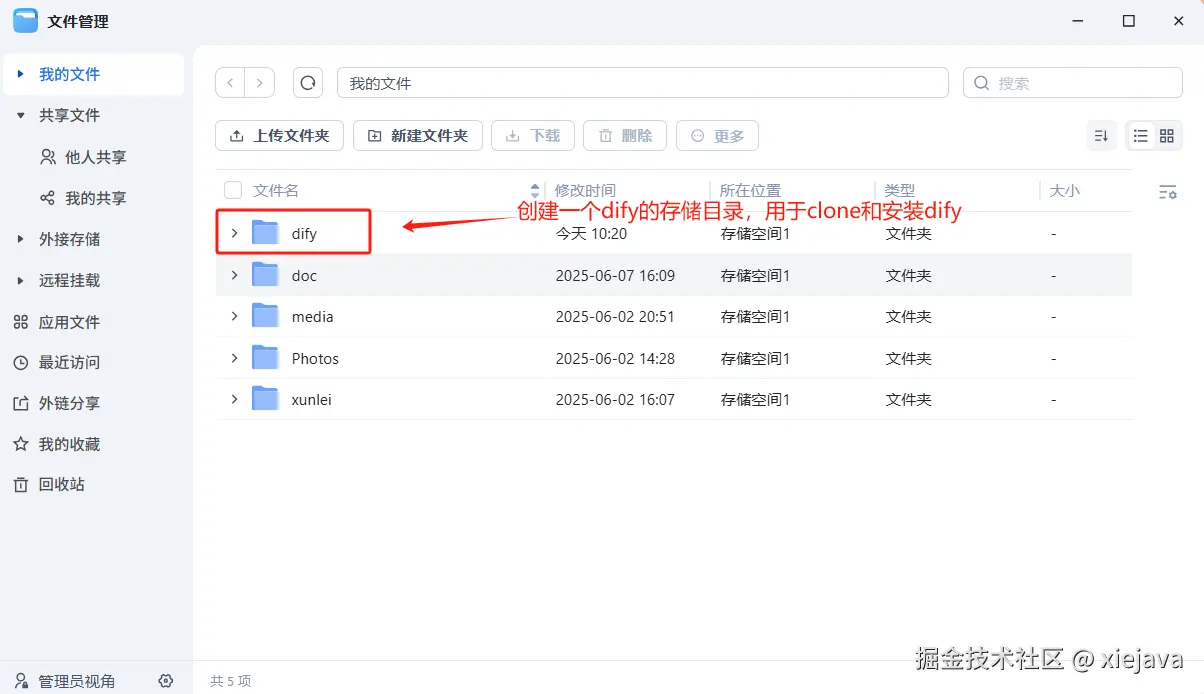1204x694 pixels.
Task: Click the date 2025-06-02 16:07
Action: (615, 399)
